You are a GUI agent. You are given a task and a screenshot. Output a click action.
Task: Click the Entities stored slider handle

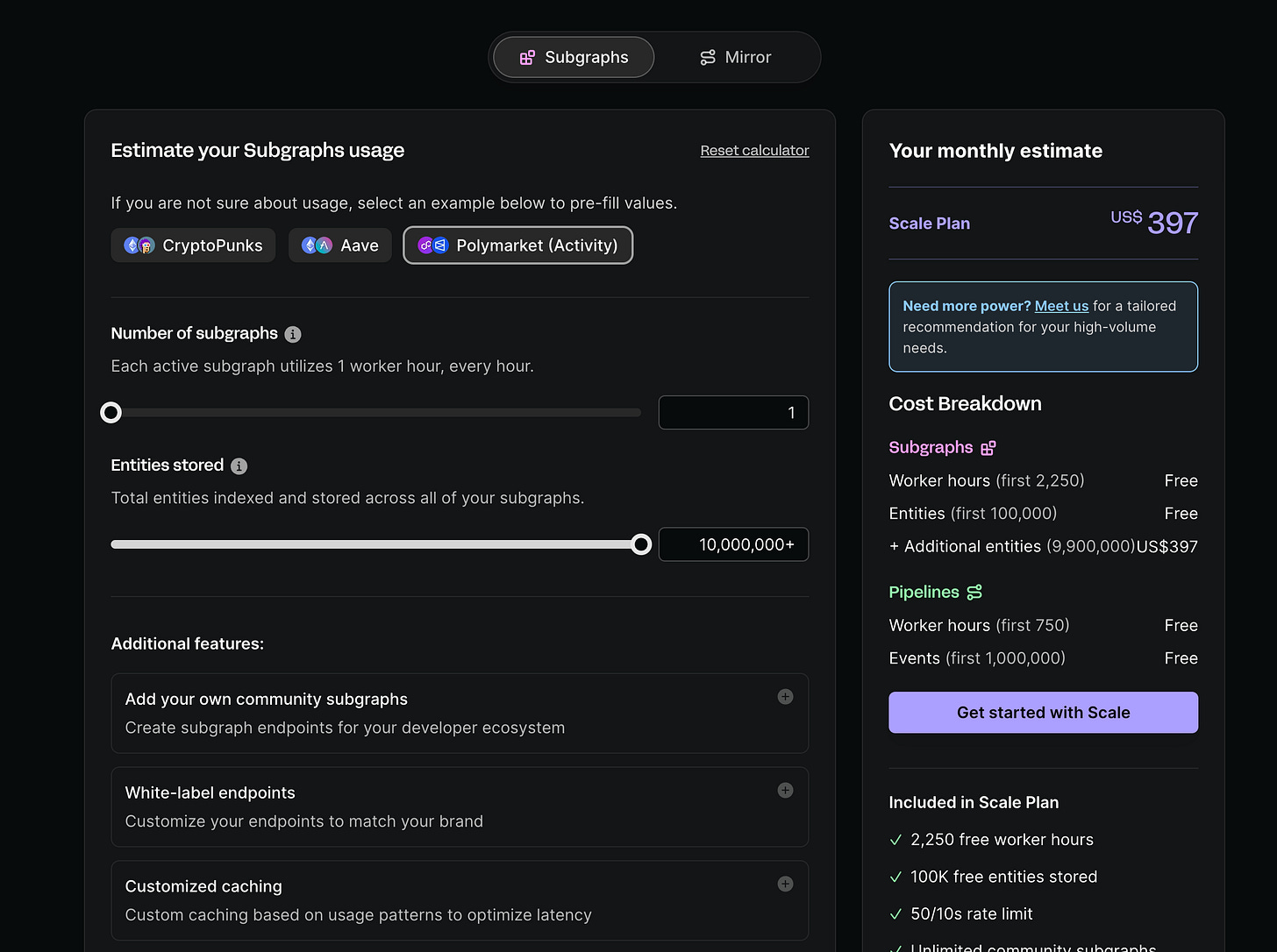pos(641,544)
